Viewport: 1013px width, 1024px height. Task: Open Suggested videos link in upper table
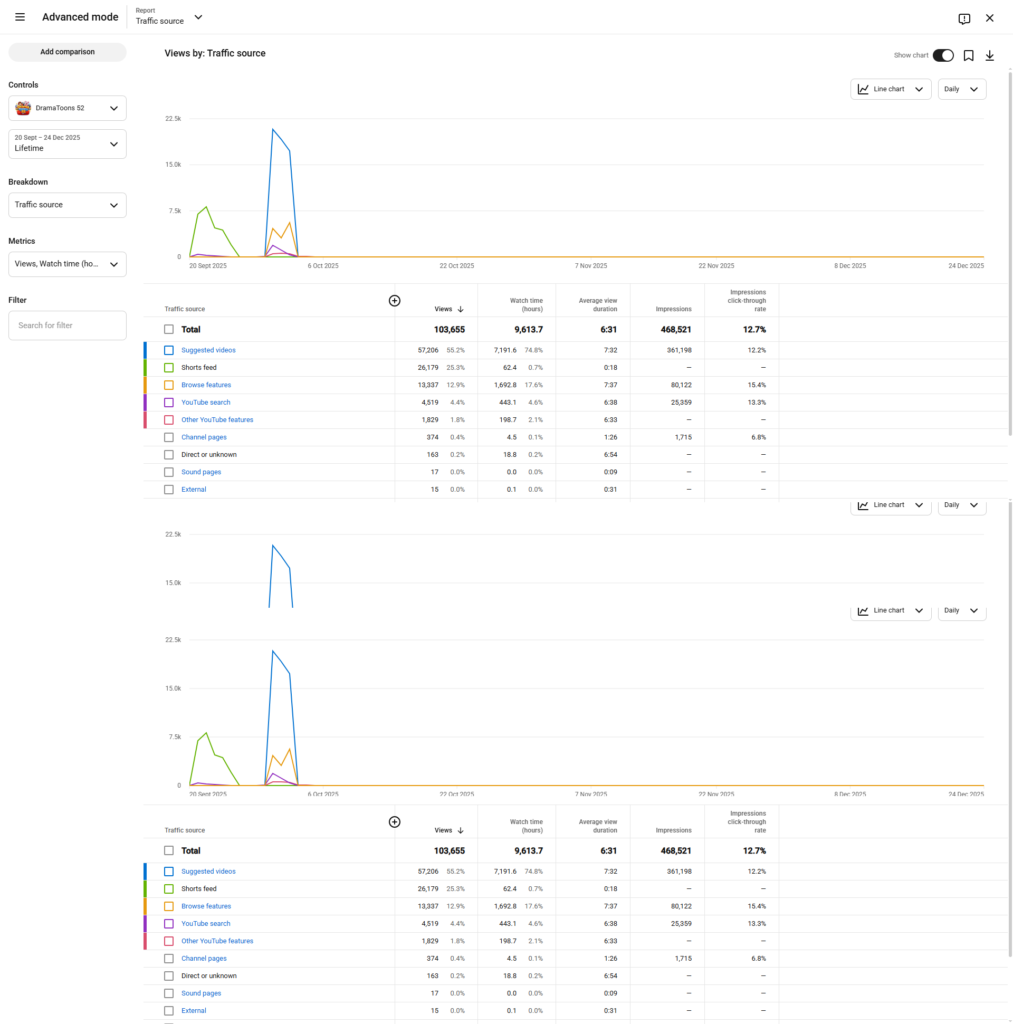coord(208,350)
